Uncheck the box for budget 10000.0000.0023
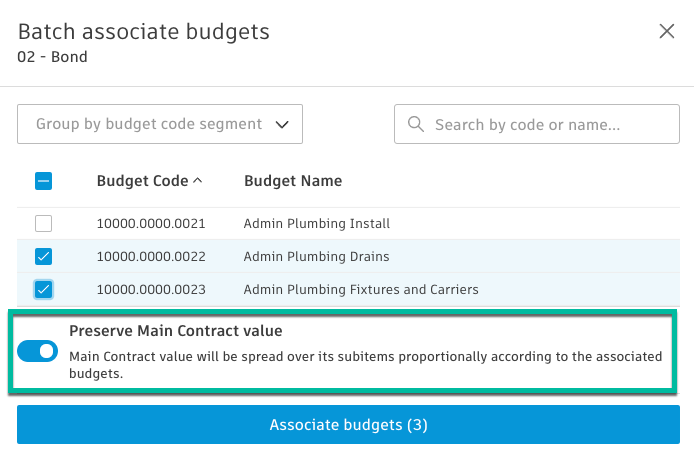 43,290
